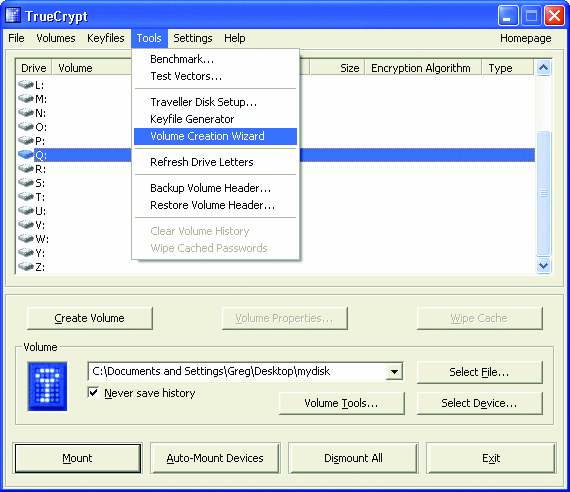Open the volume path dropdown arrow
Image resolution: width=570 pixels, height=492 pixels.
click(394, 372)
